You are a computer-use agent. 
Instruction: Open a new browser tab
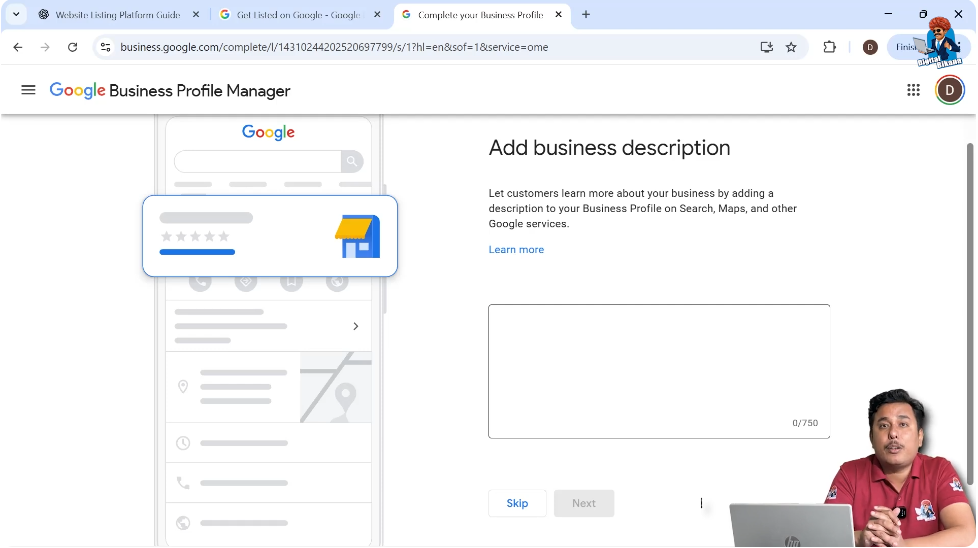click(586, 14)
